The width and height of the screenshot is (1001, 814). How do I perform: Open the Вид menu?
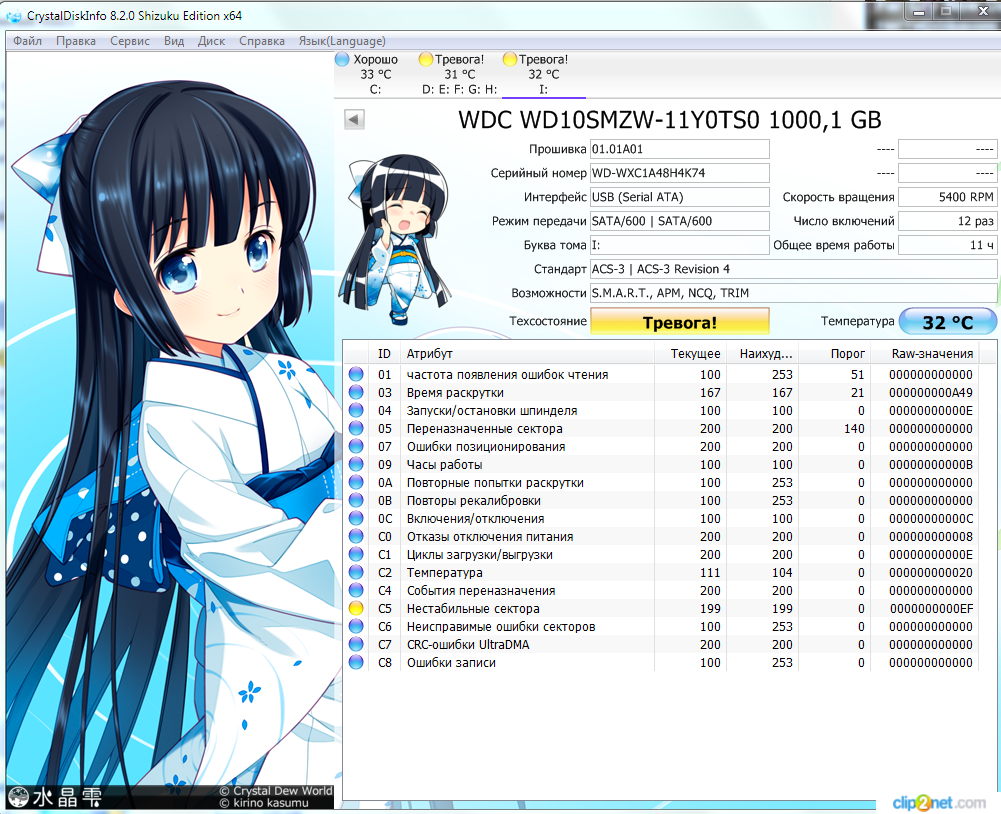pyautogui.click(x=174, y=41)
